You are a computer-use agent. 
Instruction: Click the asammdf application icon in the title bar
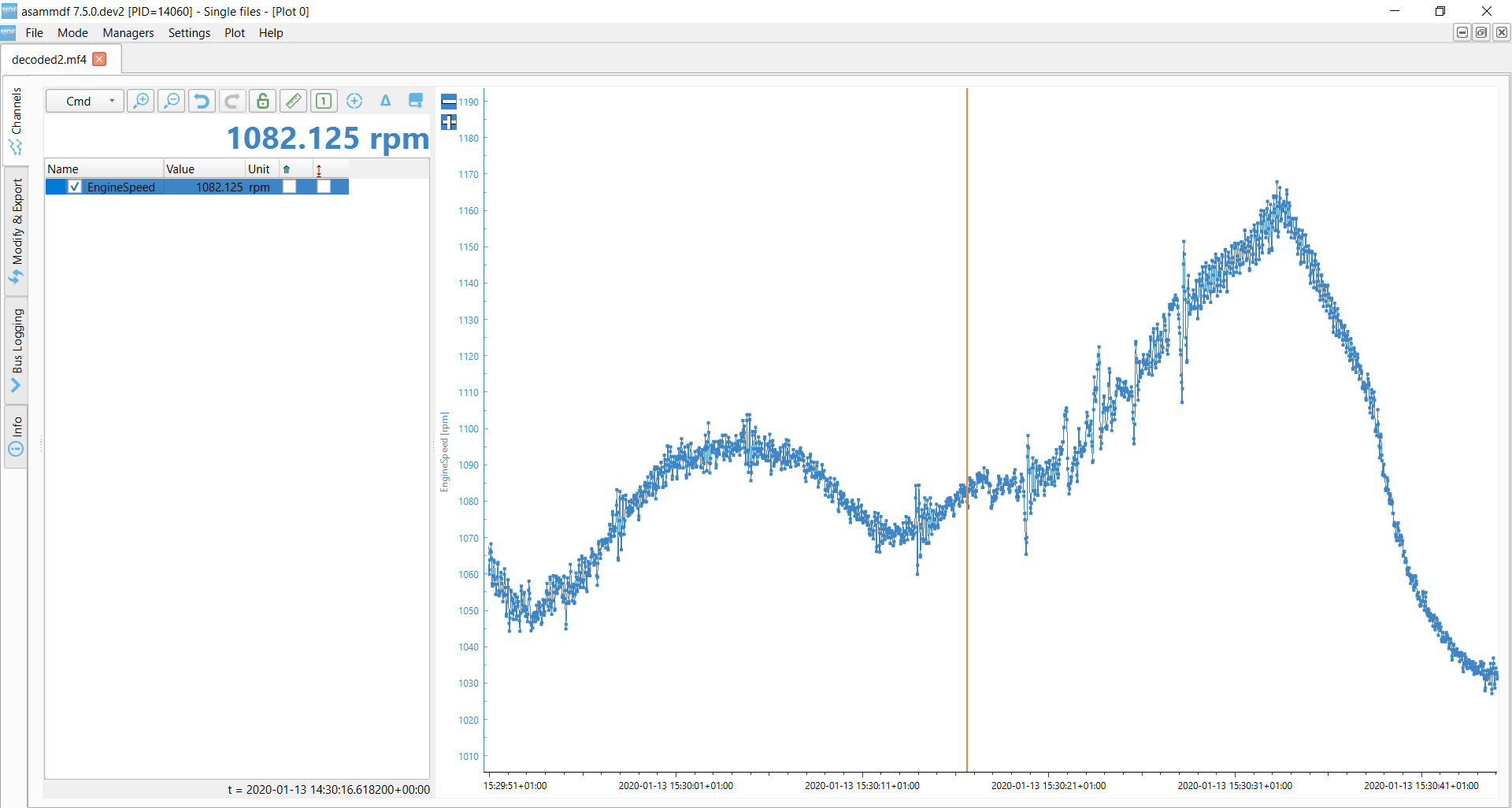[x=9, y=11]
